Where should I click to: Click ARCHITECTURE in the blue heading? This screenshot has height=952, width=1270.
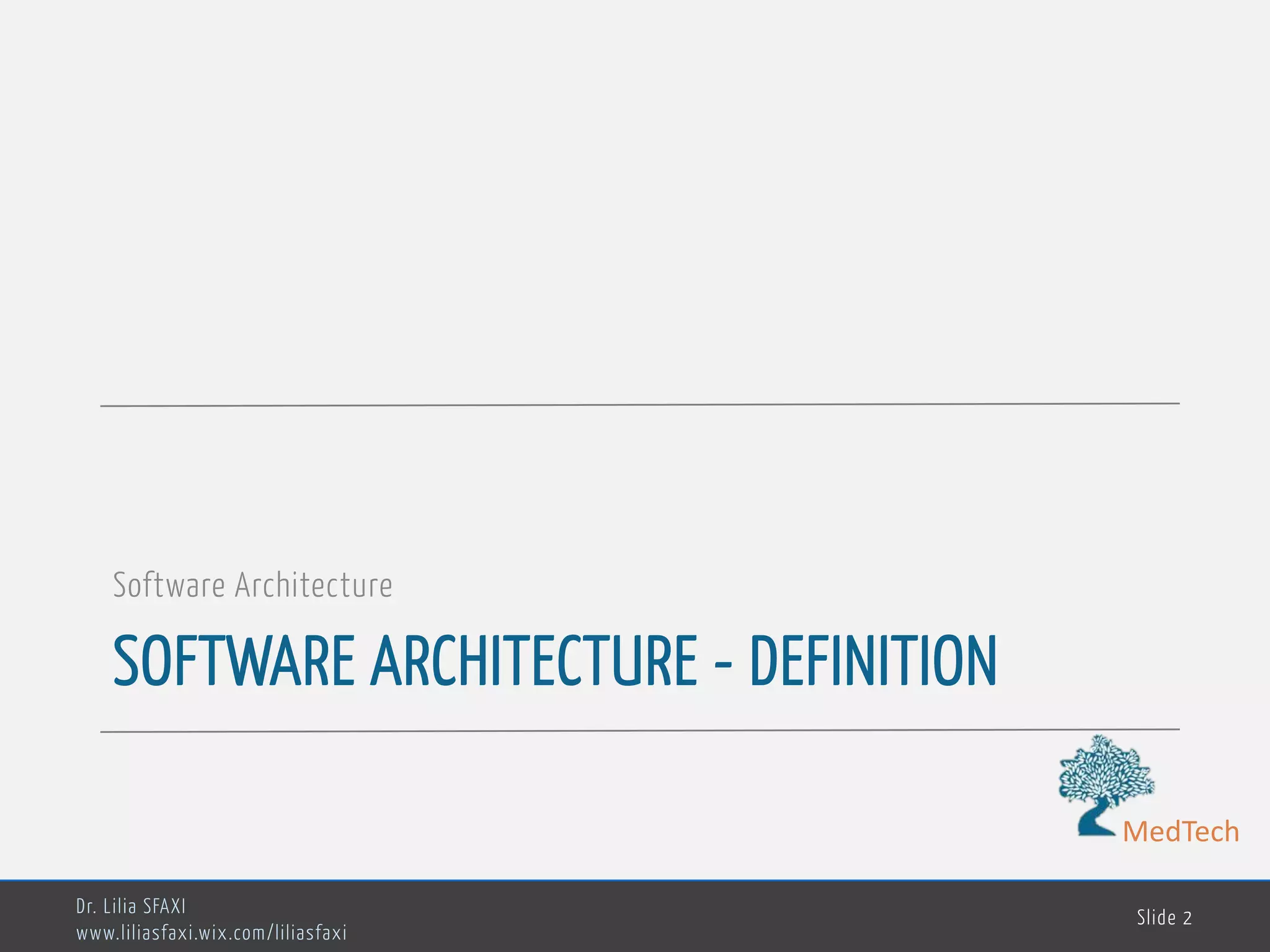[534, 661]
